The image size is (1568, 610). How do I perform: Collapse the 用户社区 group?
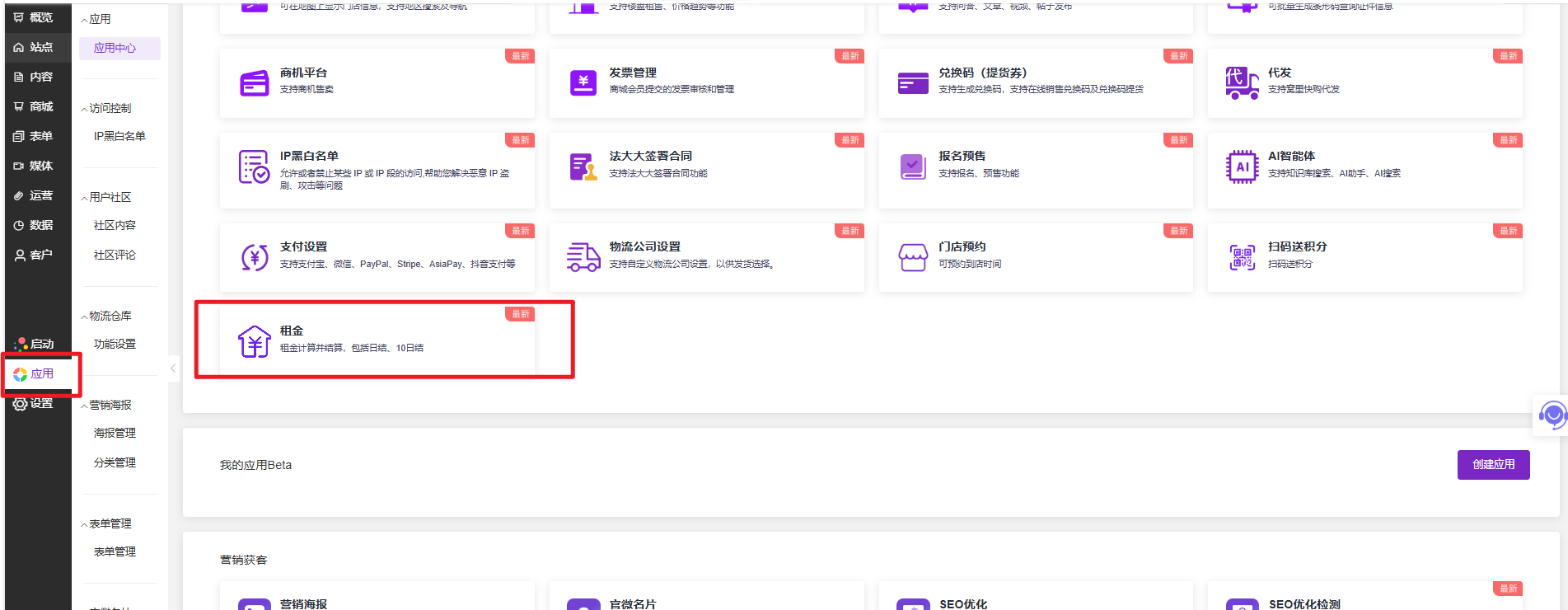click(x=84, y=198)
